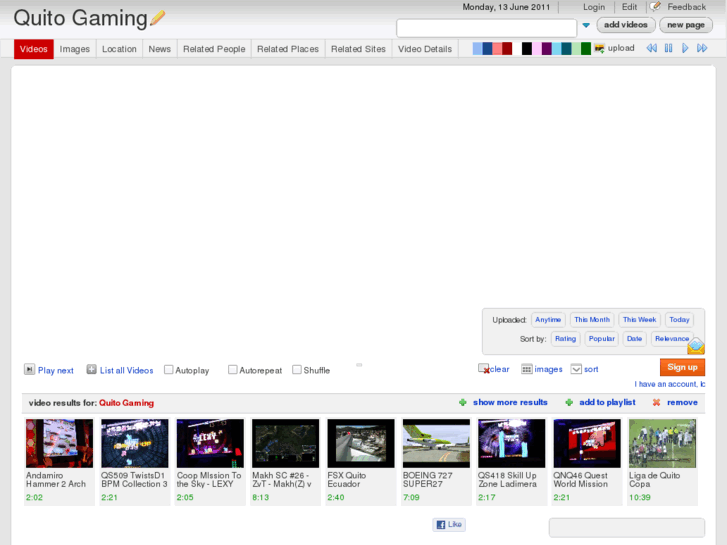The height and width of the screenshot is (545, 727).
Task: Open the search box dropdown arrow
Action: (x=586, y=26)
